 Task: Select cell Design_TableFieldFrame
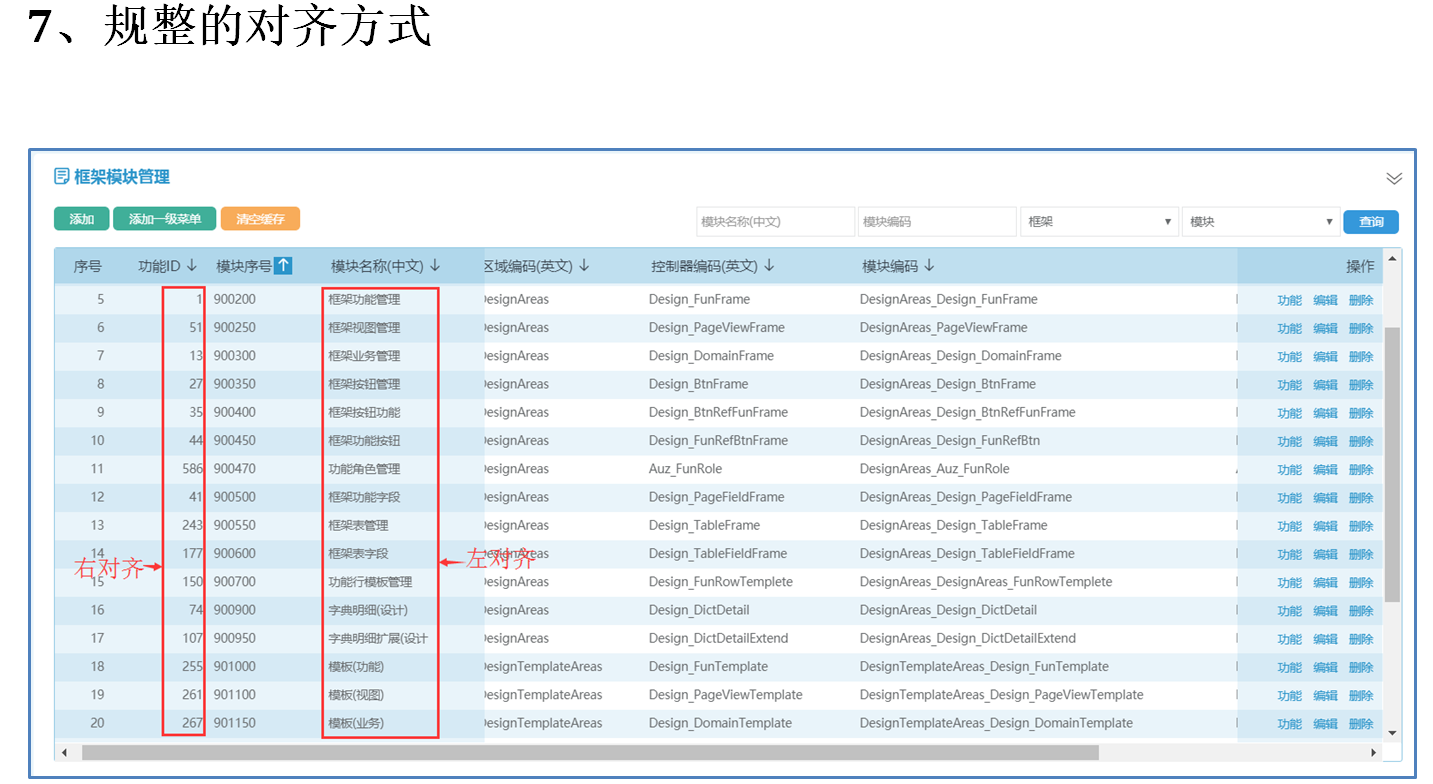pyautogui.click(x=717, y=553)
